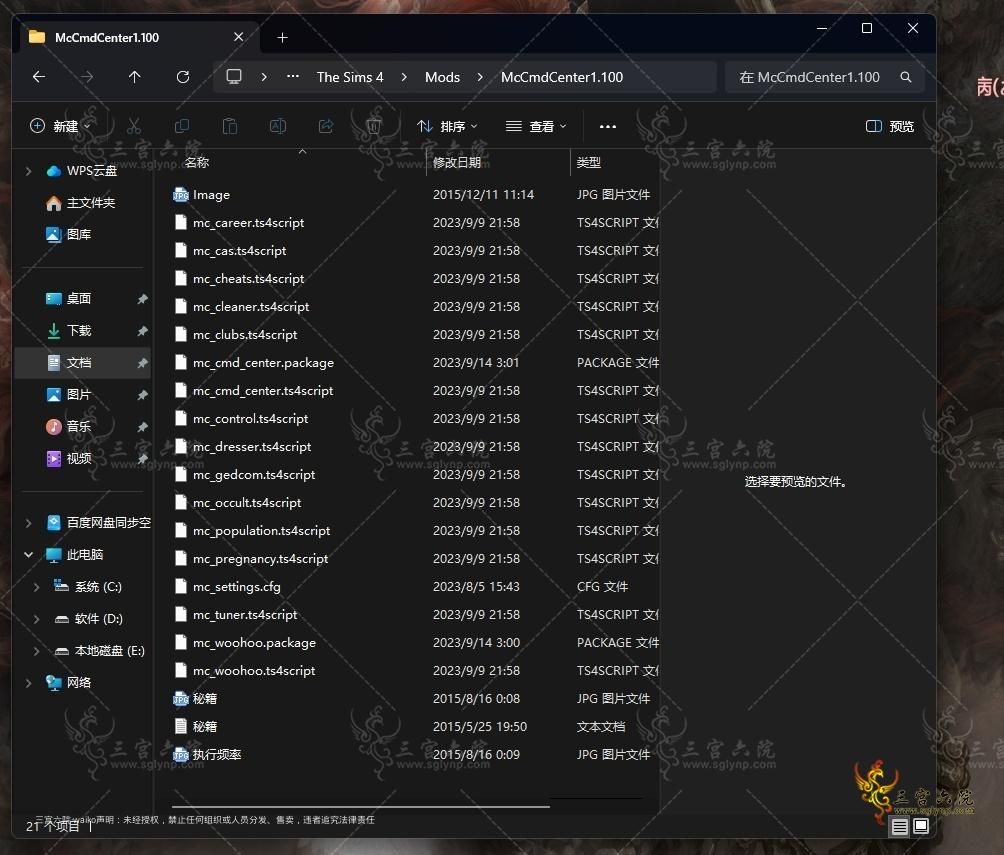
Task: Collapse the 此电脑 tree node
Action: coord(28,555)
